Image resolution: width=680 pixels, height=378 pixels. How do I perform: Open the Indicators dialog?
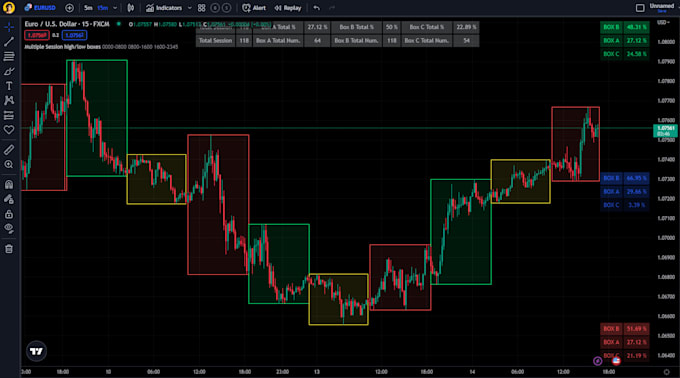point(164,8)
